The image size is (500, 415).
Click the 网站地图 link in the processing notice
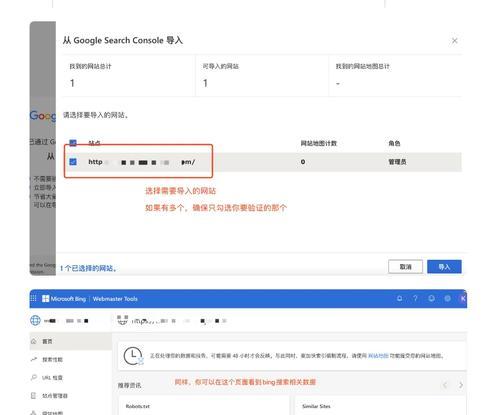click(x=378, y=356)
